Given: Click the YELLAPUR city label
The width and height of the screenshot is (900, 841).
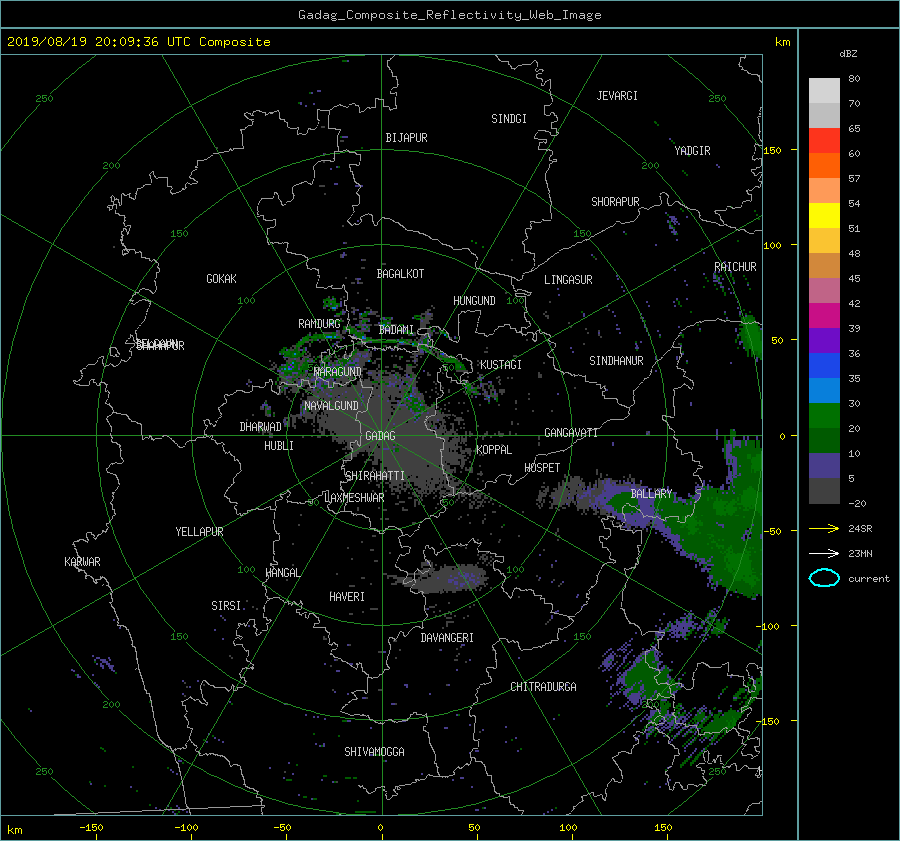Looking at the screenshot, I should [x=199, y=532].
